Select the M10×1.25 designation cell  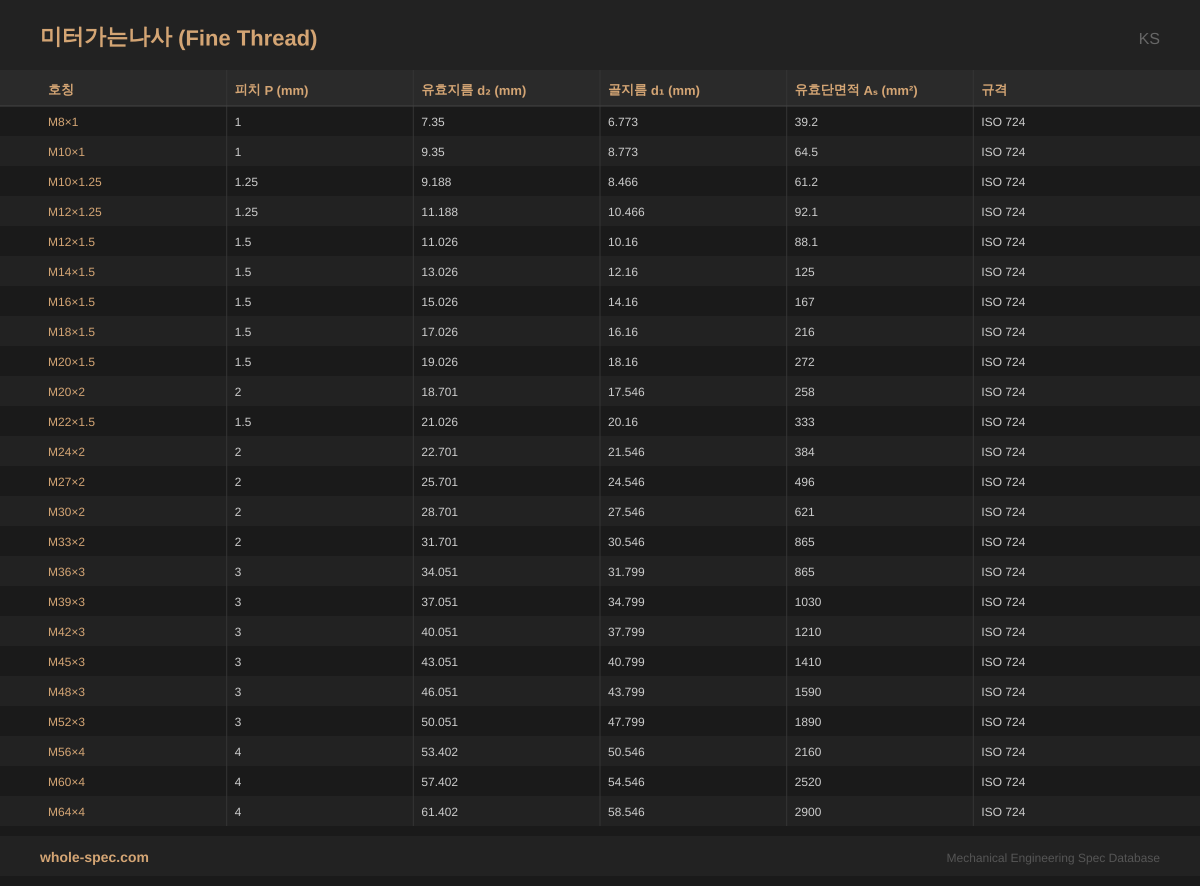[x=75, y=182]
